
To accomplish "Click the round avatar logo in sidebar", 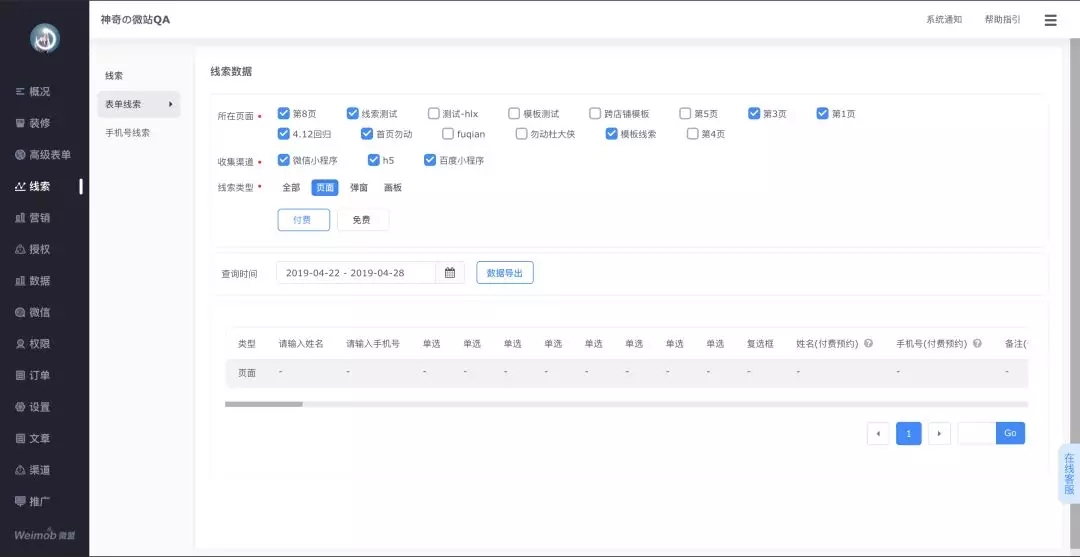I will tap(44, 38).
